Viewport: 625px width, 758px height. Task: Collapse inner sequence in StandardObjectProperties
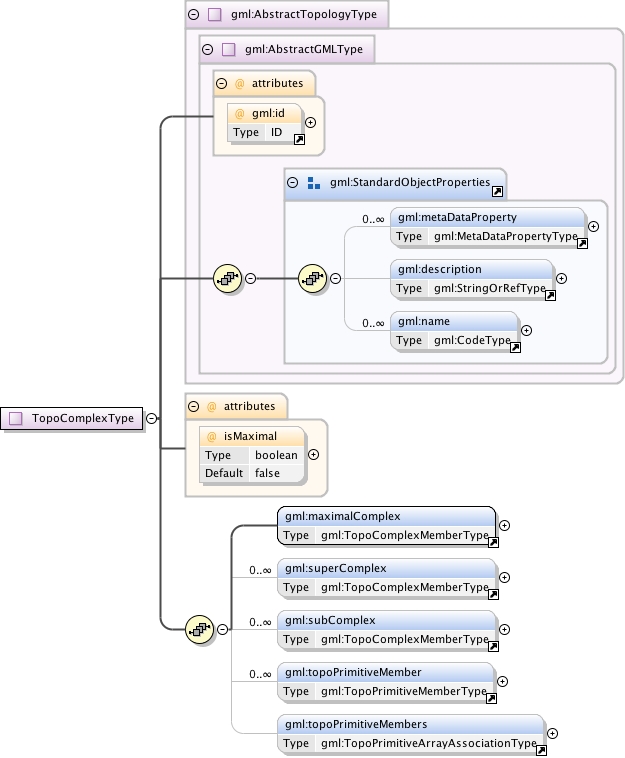335,279
